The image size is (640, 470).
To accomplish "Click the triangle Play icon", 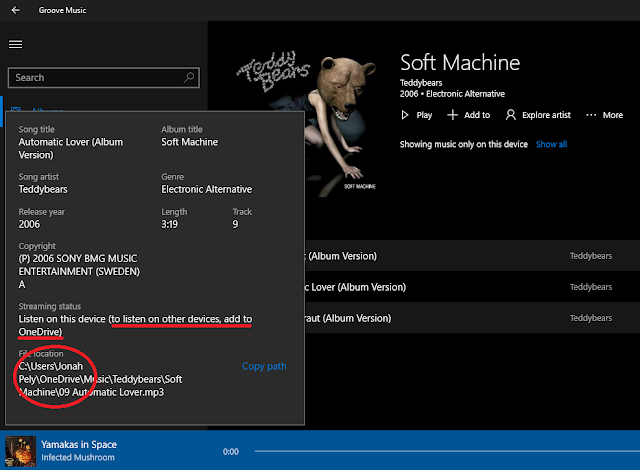I will 405,115.
